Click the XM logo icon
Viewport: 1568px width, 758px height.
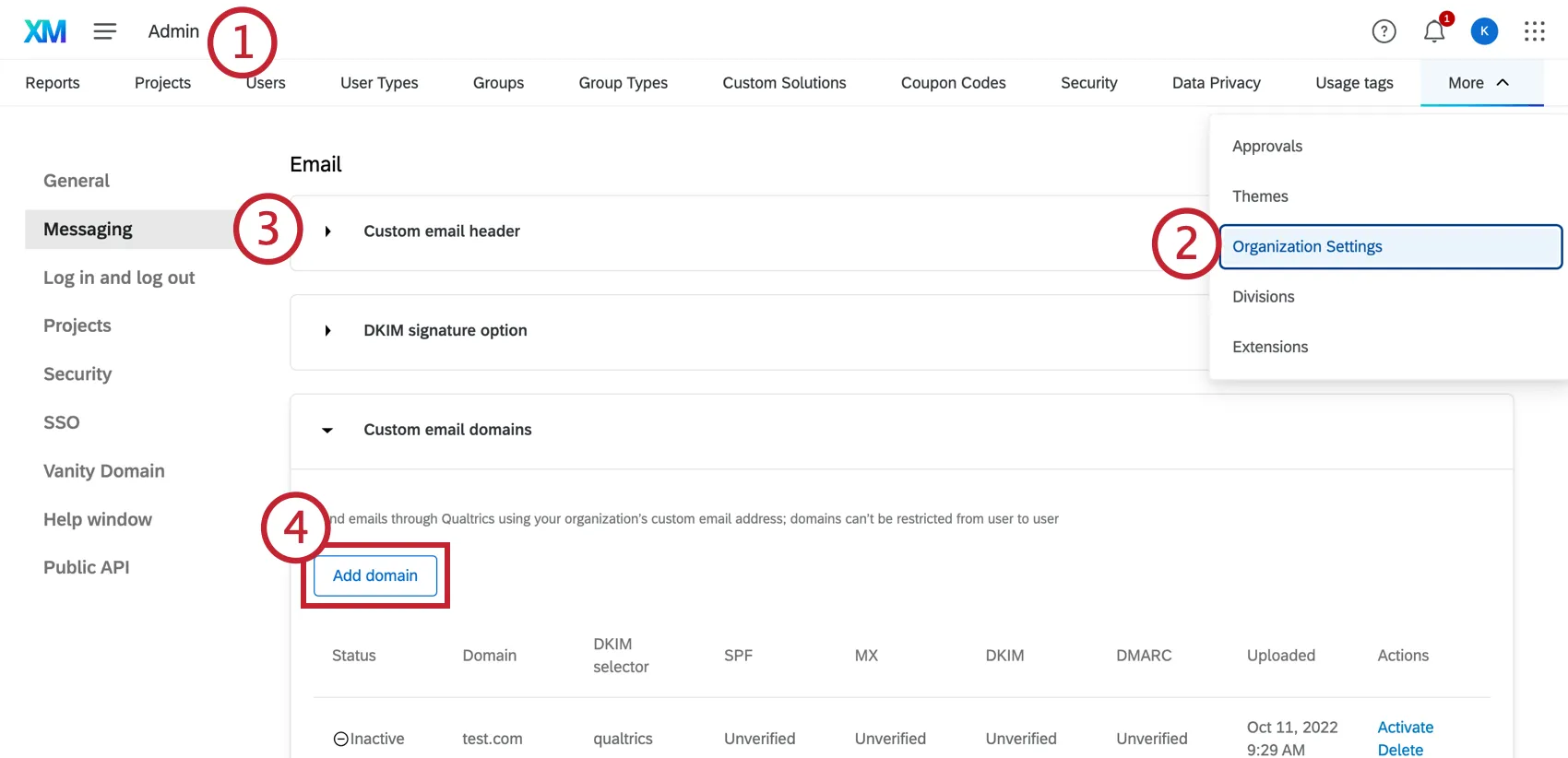45,31
